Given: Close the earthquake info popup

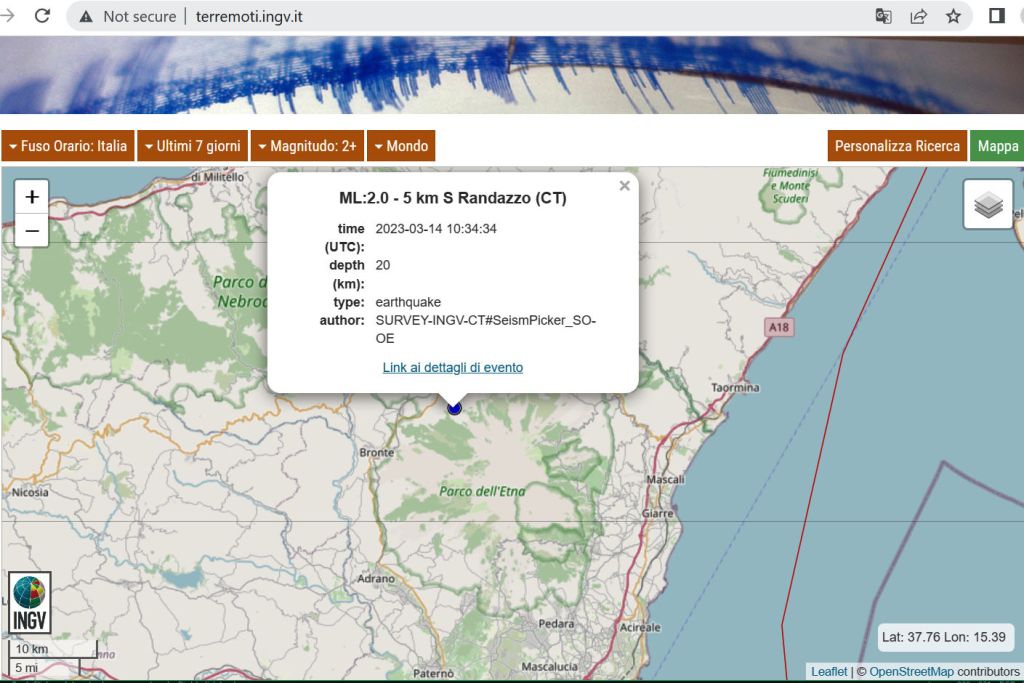Looking at the screenshot, I should pos(624,186).
